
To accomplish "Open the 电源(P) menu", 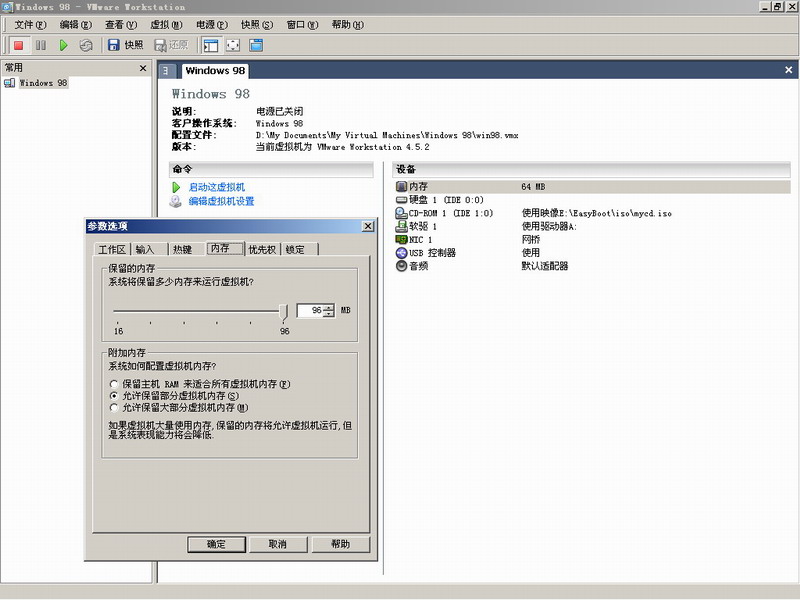I will pos(212,24).
